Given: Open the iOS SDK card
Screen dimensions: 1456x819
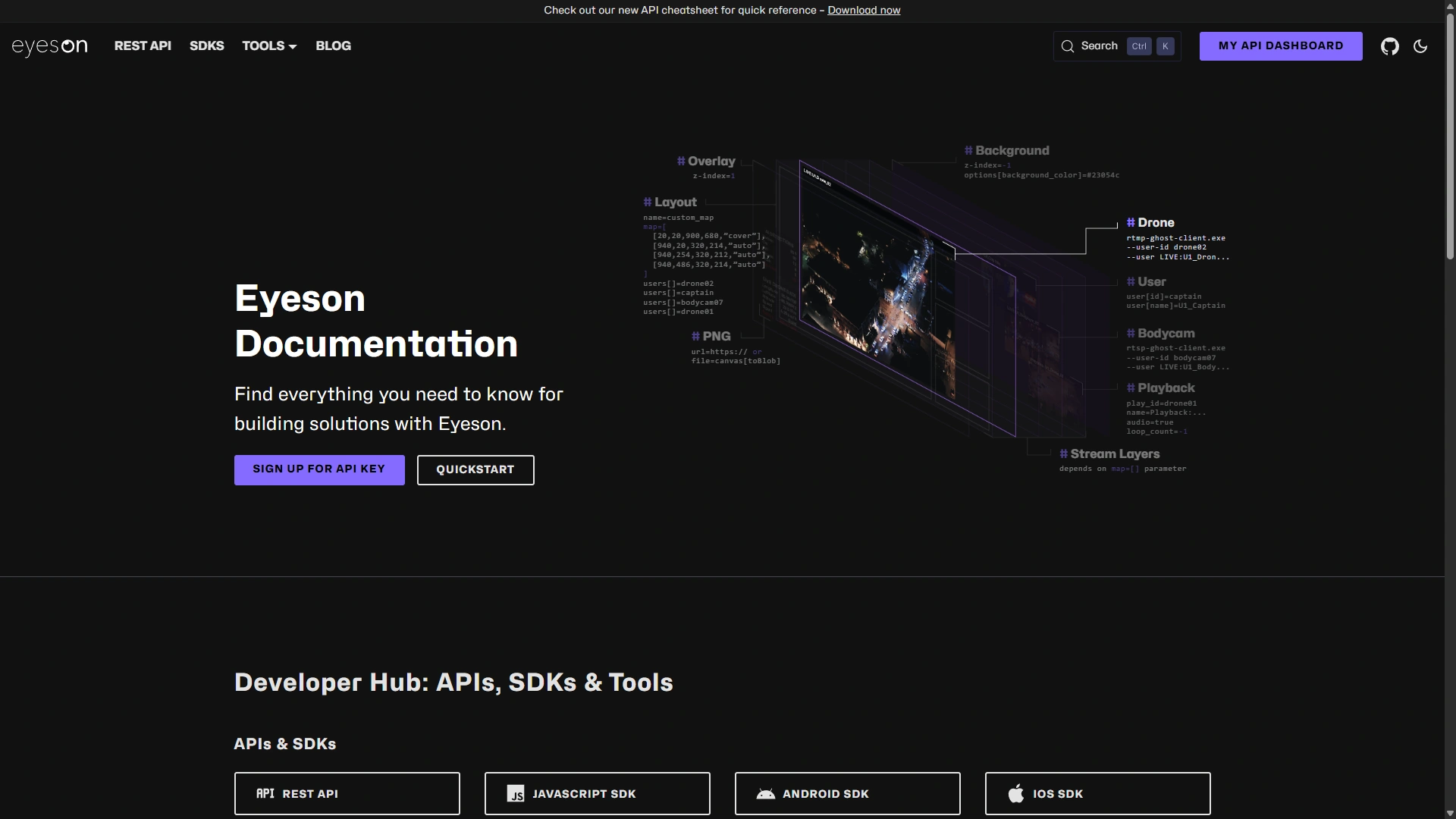Looking at the screenshot, I should [1098, 794].
